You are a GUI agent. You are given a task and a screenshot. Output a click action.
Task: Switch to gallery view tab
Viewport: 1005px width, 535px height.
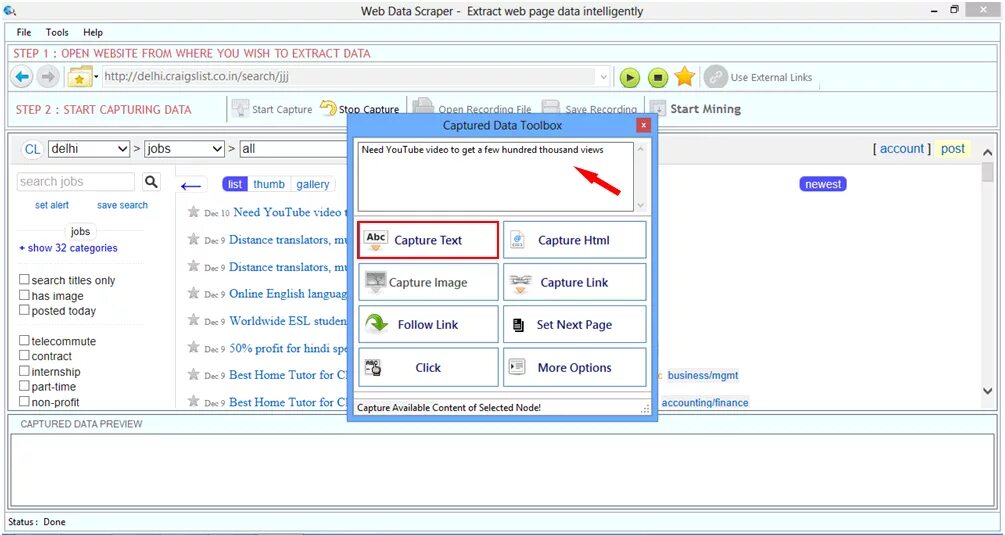[x=313, y=185]
